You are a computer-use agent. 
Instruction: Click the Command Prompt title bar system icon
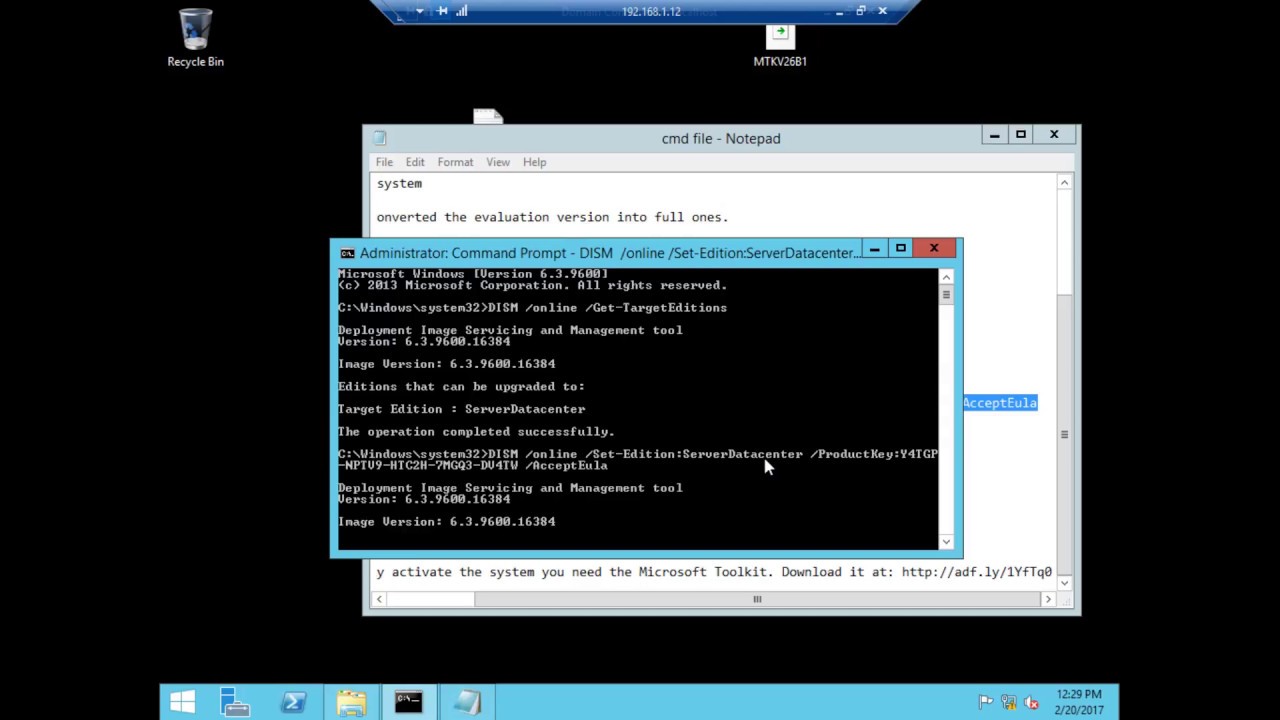click(347, 253)
